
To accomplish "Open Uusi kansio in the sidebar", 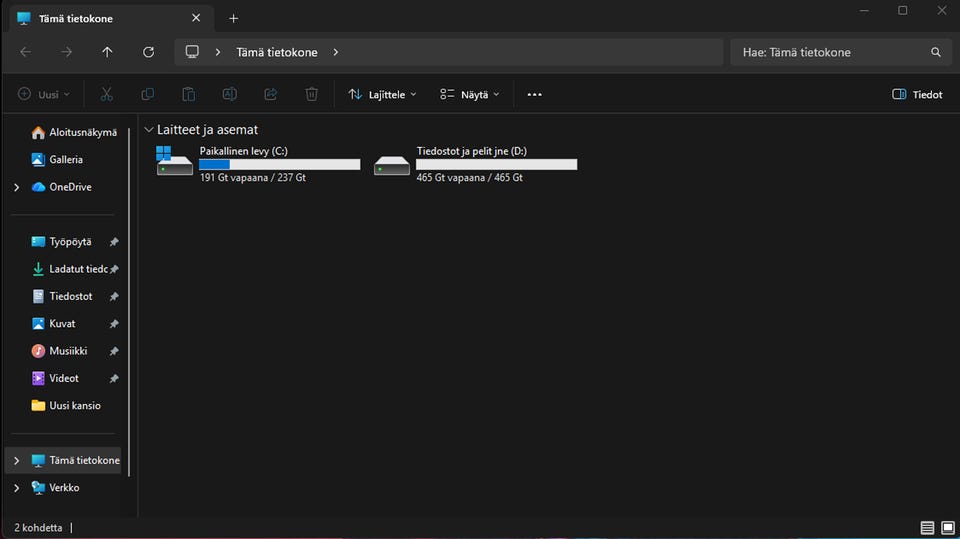I will coord(66,405).
